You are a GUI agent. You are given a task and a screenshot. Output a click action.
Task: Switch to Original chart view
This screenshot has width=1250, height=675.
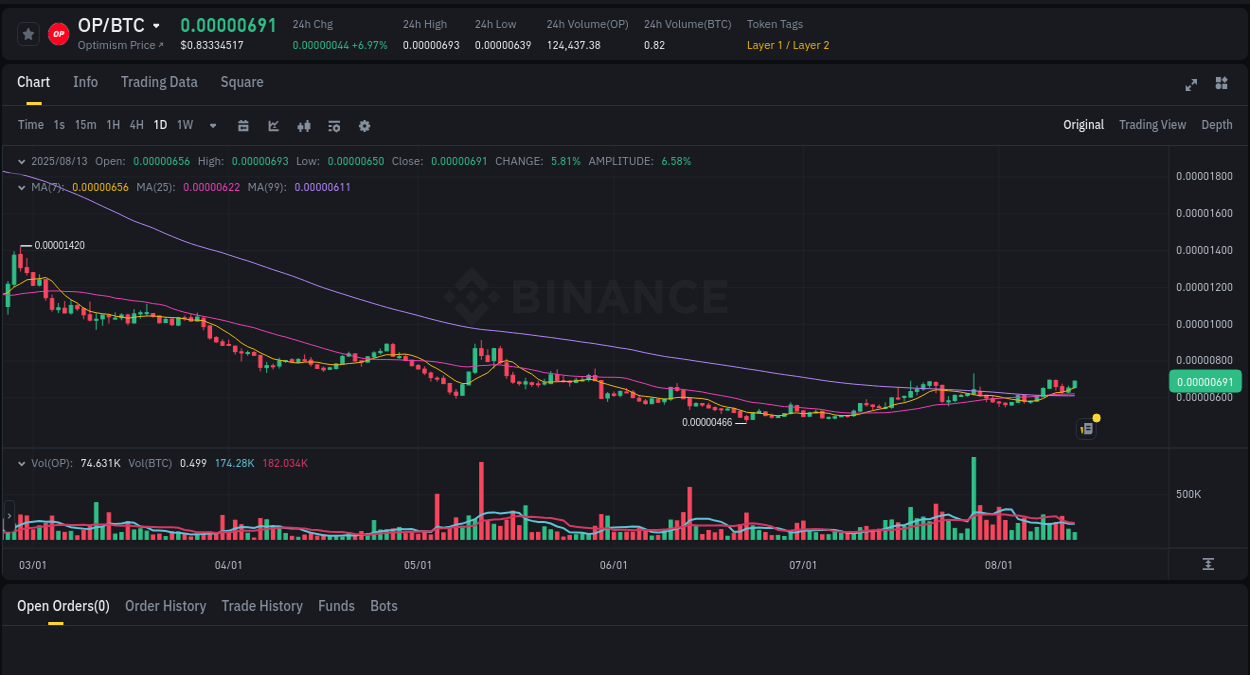coord(1083,125)
